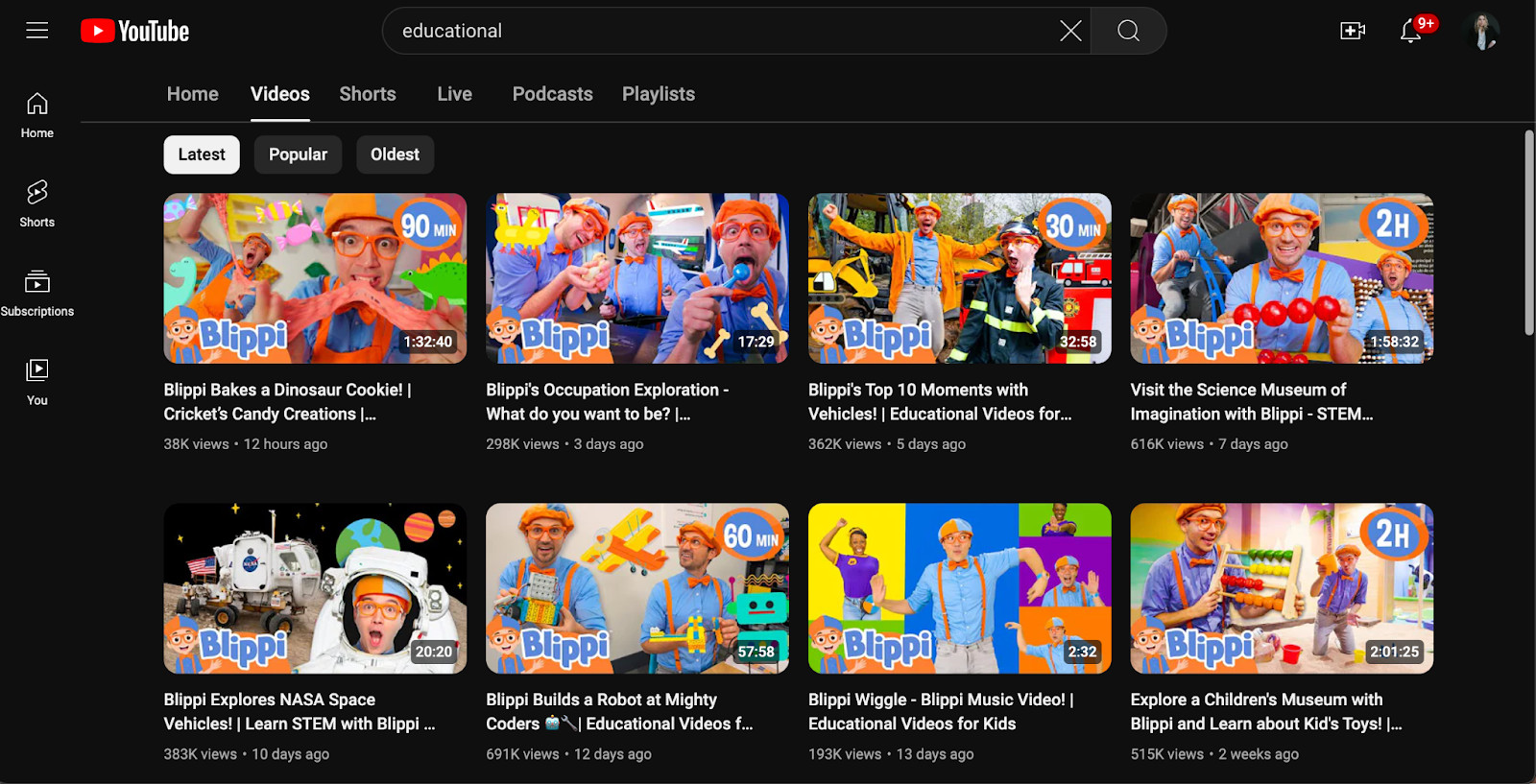1536x784 pixels.
Task: Open the Blippi Wiggle music video thumbnail
Action: [x=960, y=588]
